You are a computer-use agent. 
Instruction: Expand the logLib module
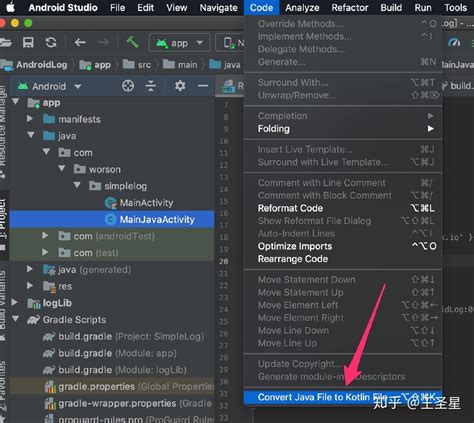point(14,302)
